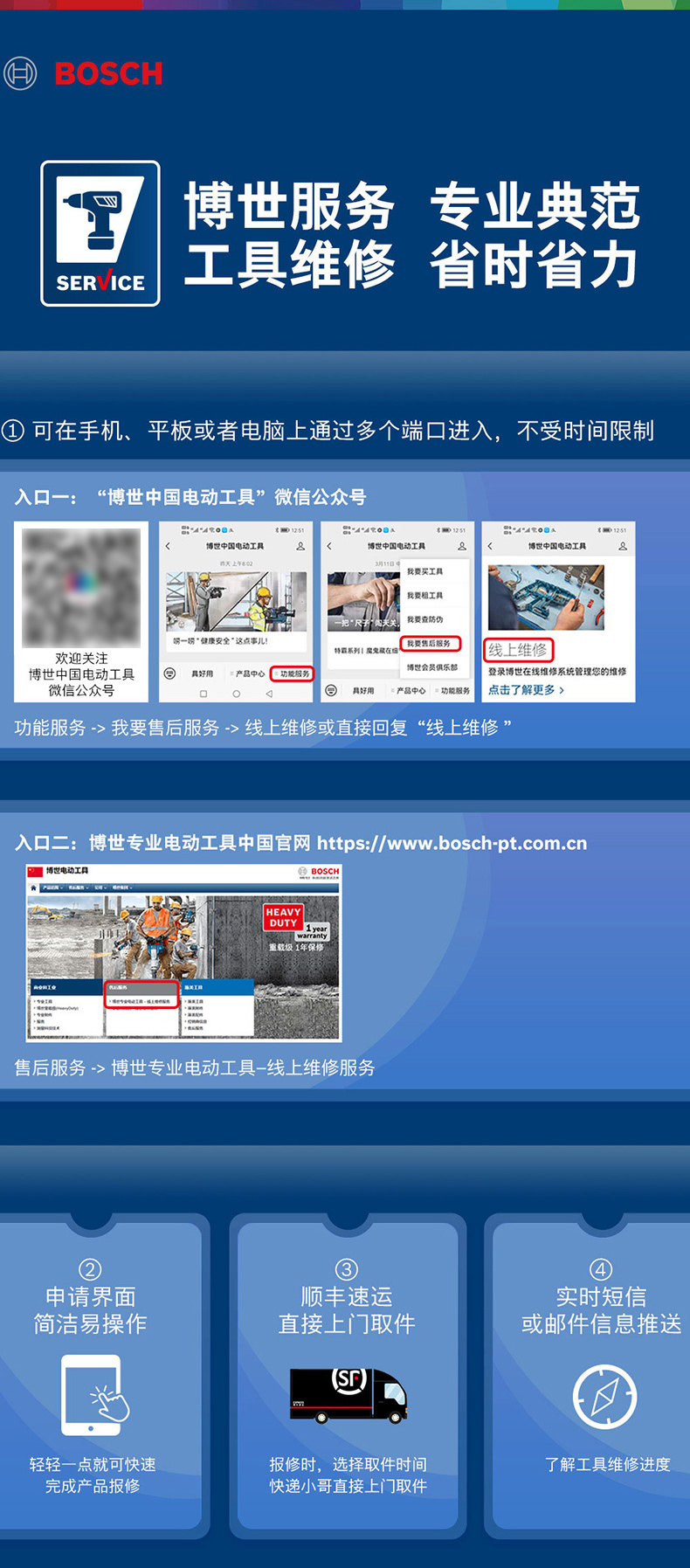Screen dimensions: 690x1568
Task: Tap profile icon in phone screen with construction workers
Action: pyautogui.click(x=300, y=546)
